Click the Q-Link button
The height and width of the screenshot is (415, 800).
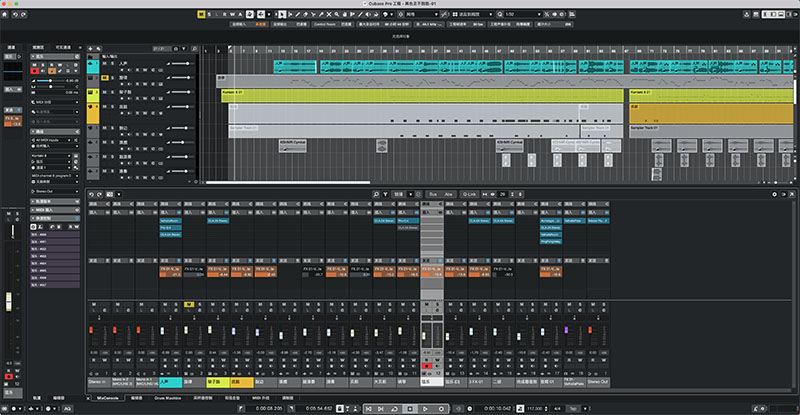point(469,194)
